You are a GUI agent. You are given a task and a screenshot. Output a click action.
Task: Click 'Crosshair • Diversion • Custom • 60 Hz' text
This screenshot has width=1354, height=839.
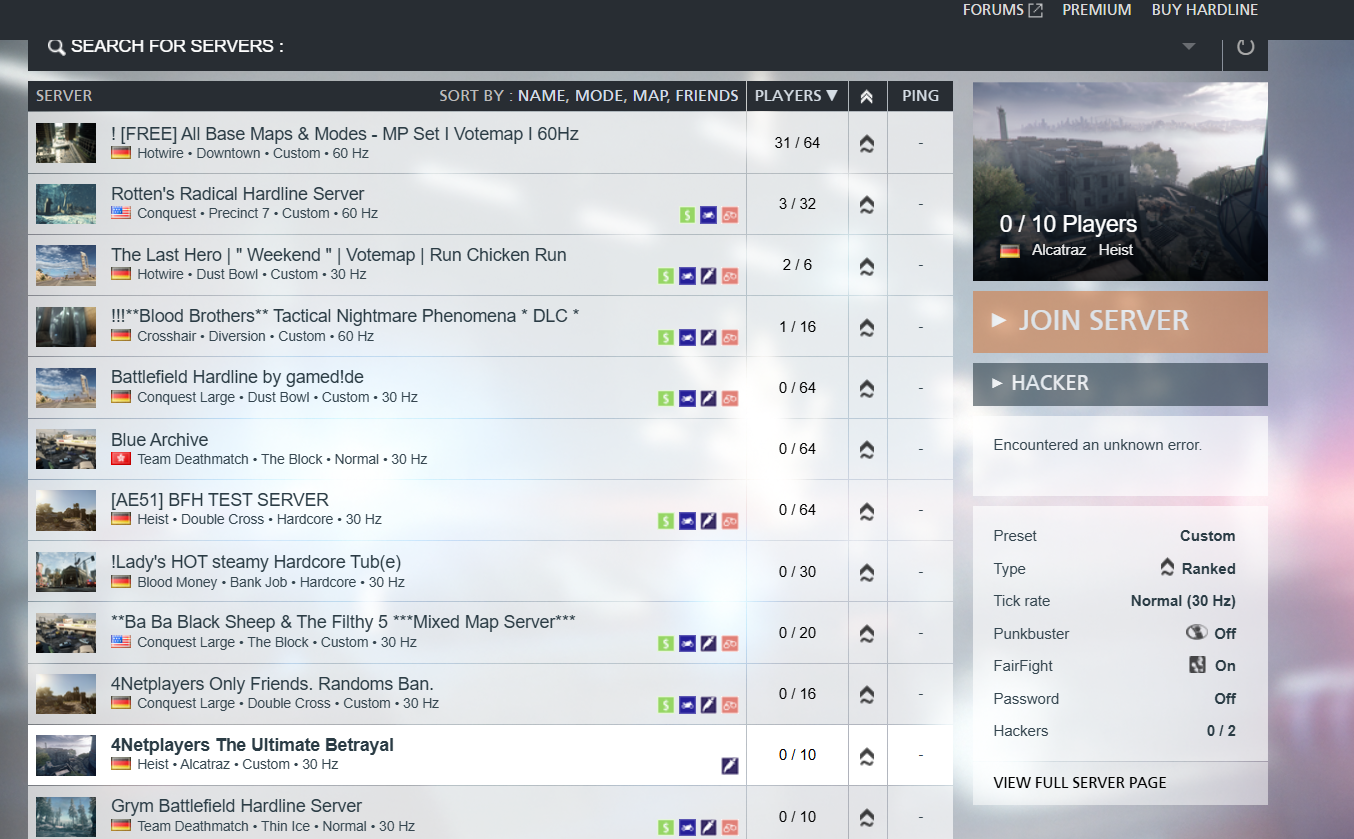256,336
